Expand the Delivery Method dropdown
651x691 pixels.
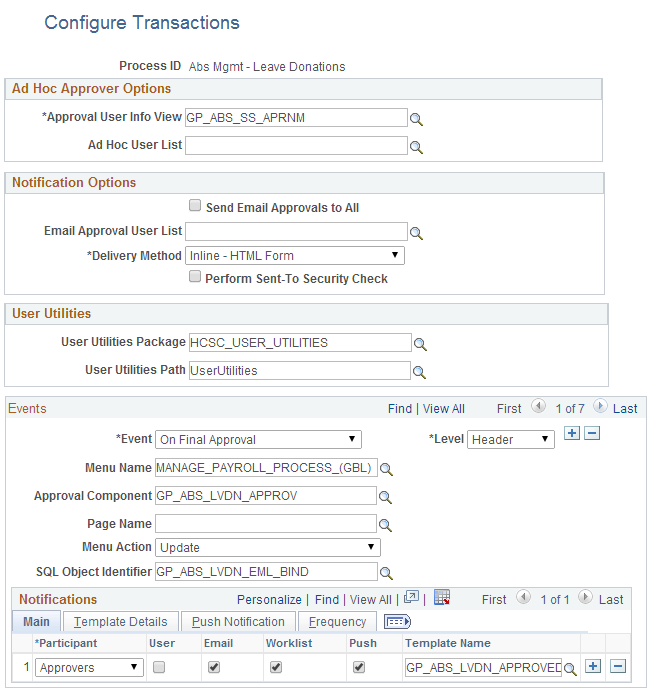point(295,256)
